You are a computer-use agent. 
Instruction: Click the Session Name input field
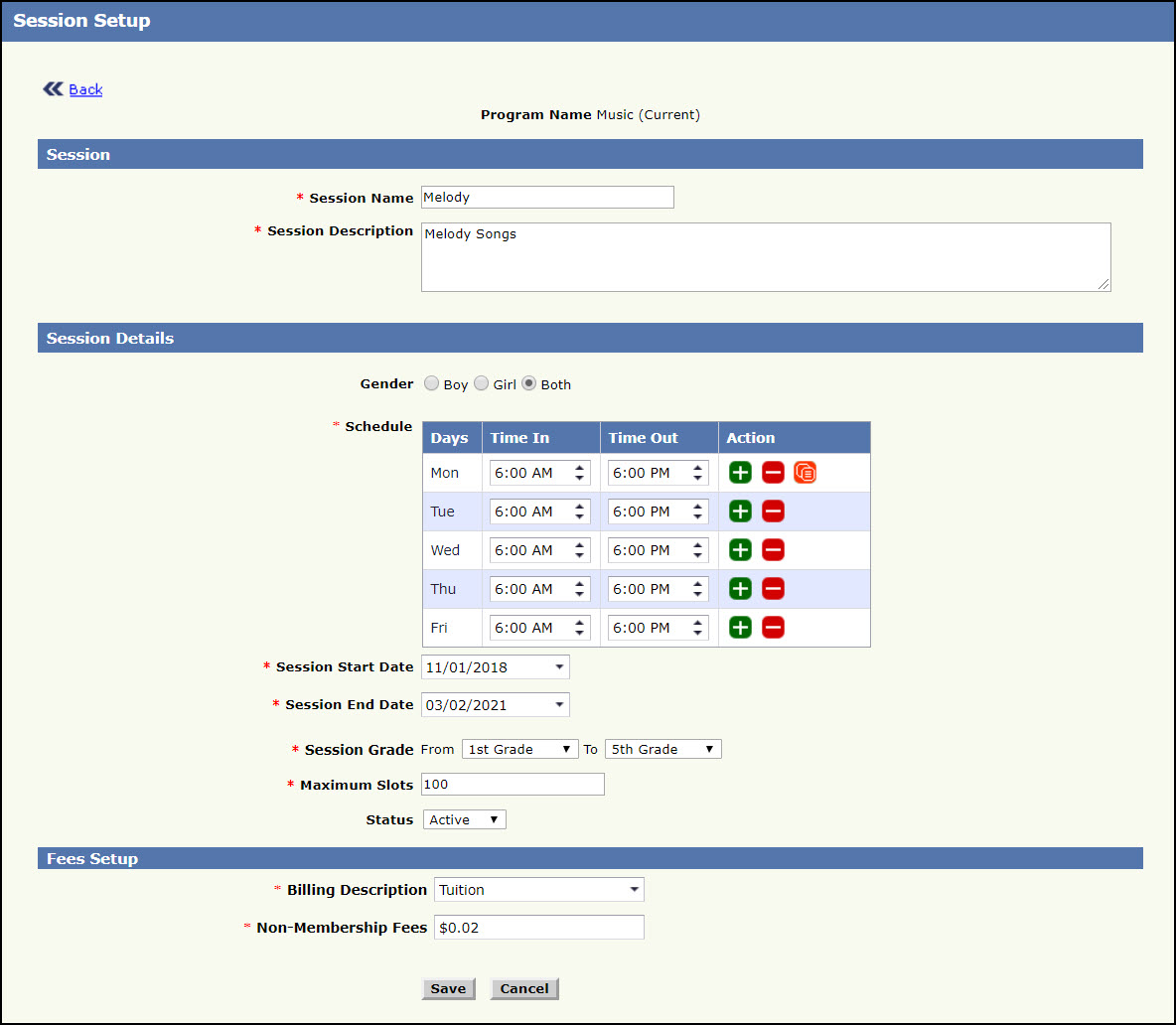pyautogui.click(x=547, y=197)
